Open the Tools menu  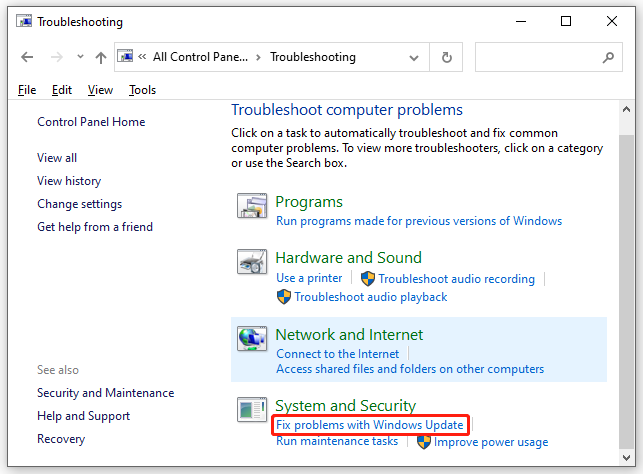point(142,90)
